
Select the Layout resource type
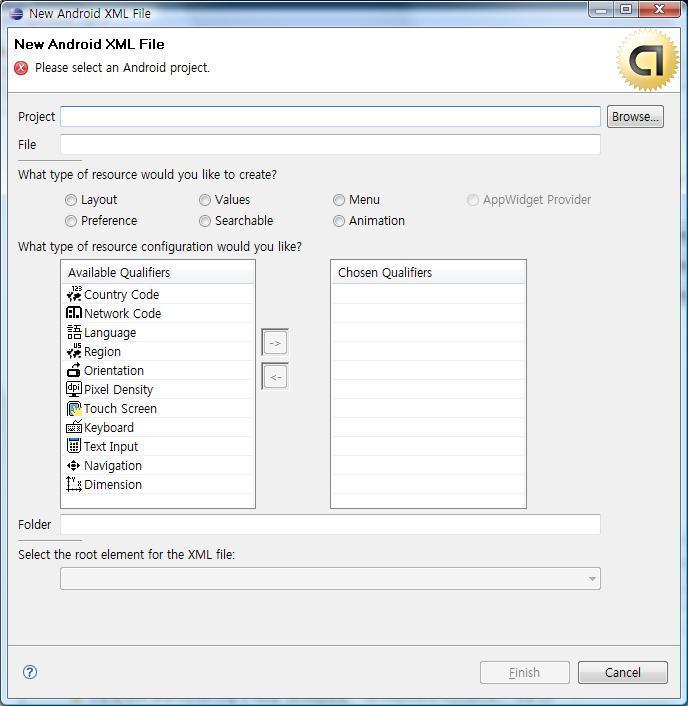coord(71,200)
